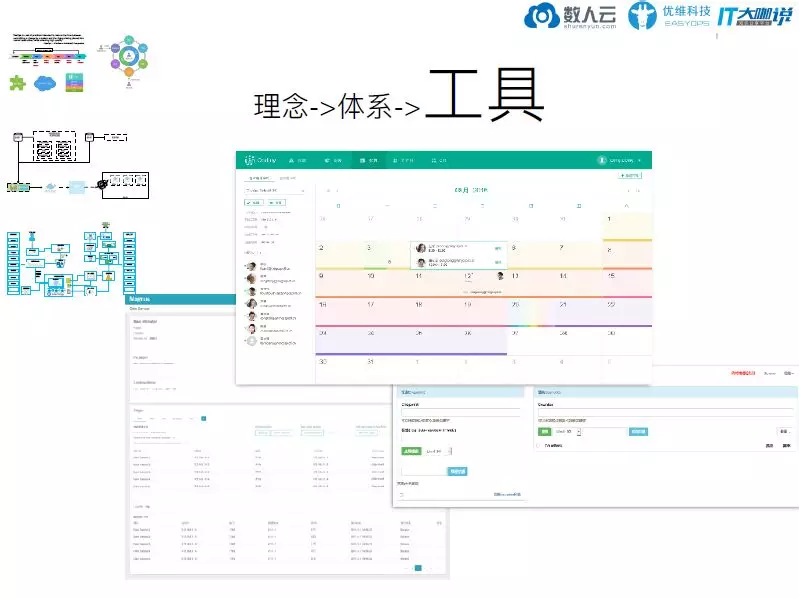
Task: Click the second row link in calendar popup
Action: 498,262
